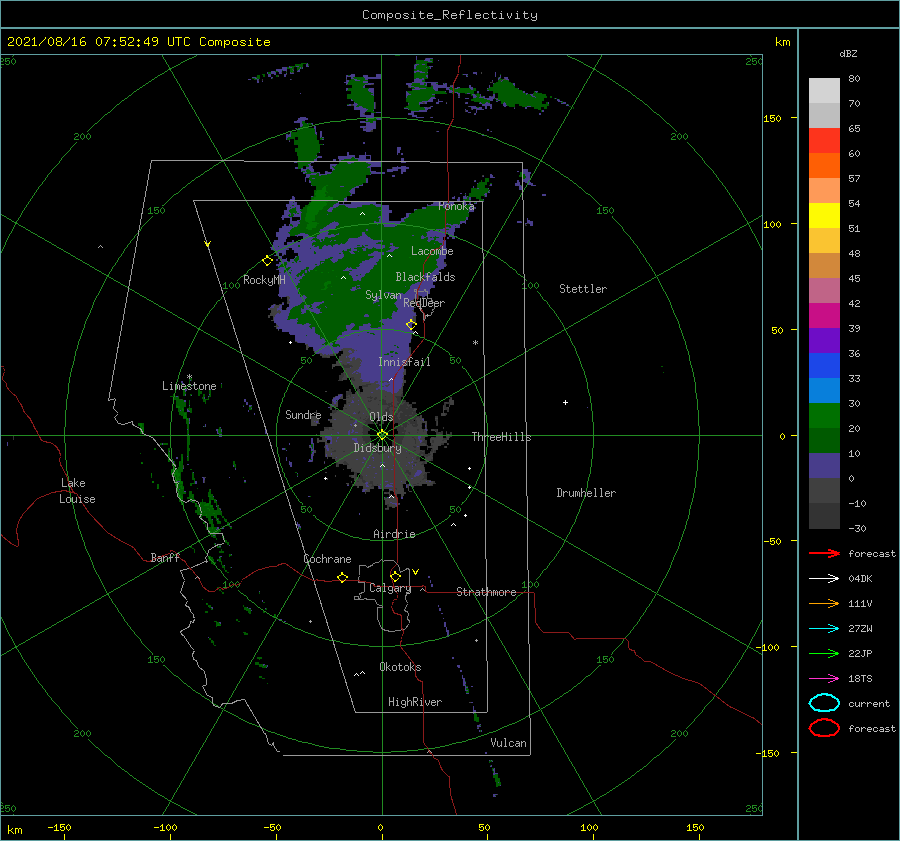This screenshot has height=841, width=900.
Task: Click the Olds city label
Action: click(x=381, y=417)
